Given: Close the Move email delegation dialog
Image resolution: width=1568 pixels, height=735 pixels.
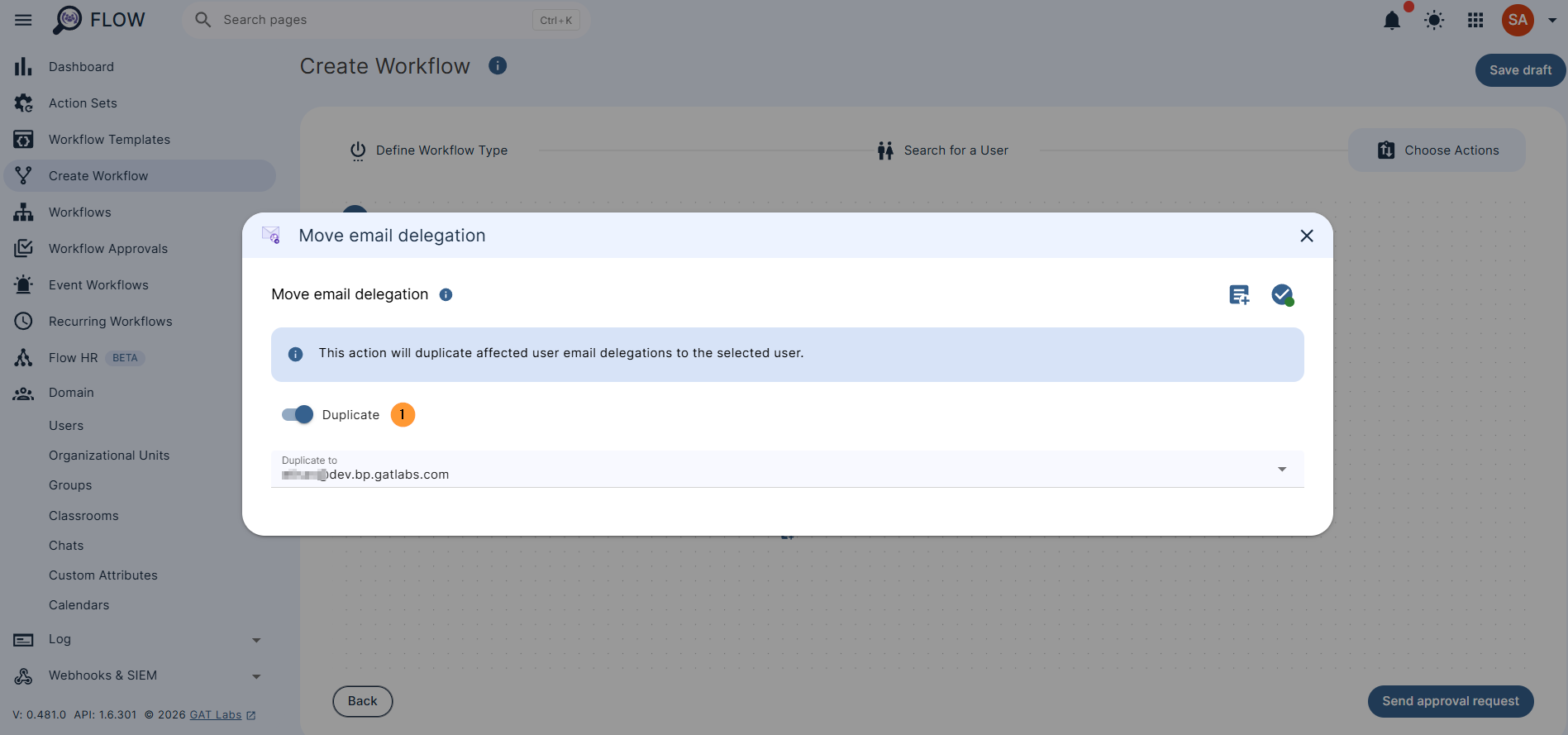Looking at the screenshot, I should coord(1307,236).
